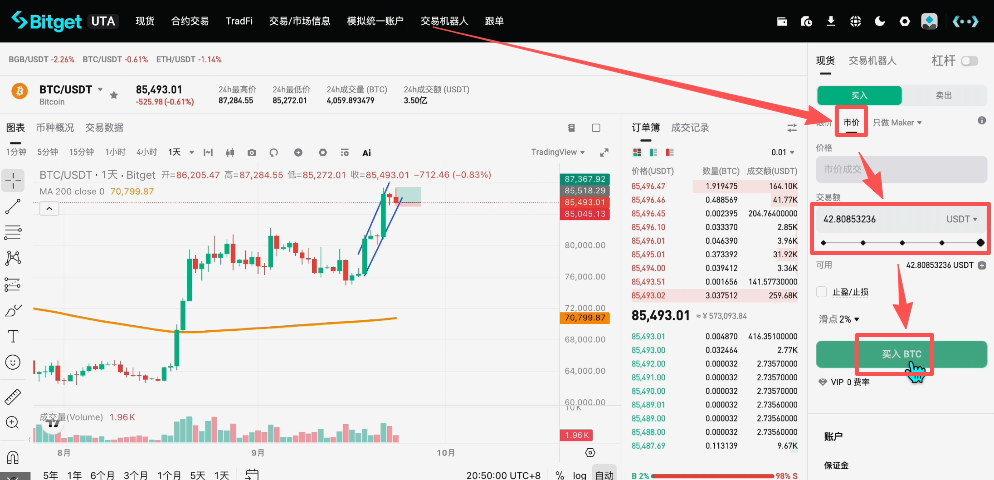Screen dimensions: 994x480
Task: Toggle the 杠杆 leverage switch
Action: [x=969, y=61]
